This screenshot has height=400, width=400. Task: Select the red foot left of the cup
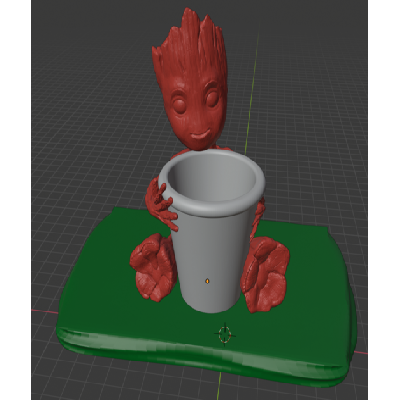coord(152,267)
